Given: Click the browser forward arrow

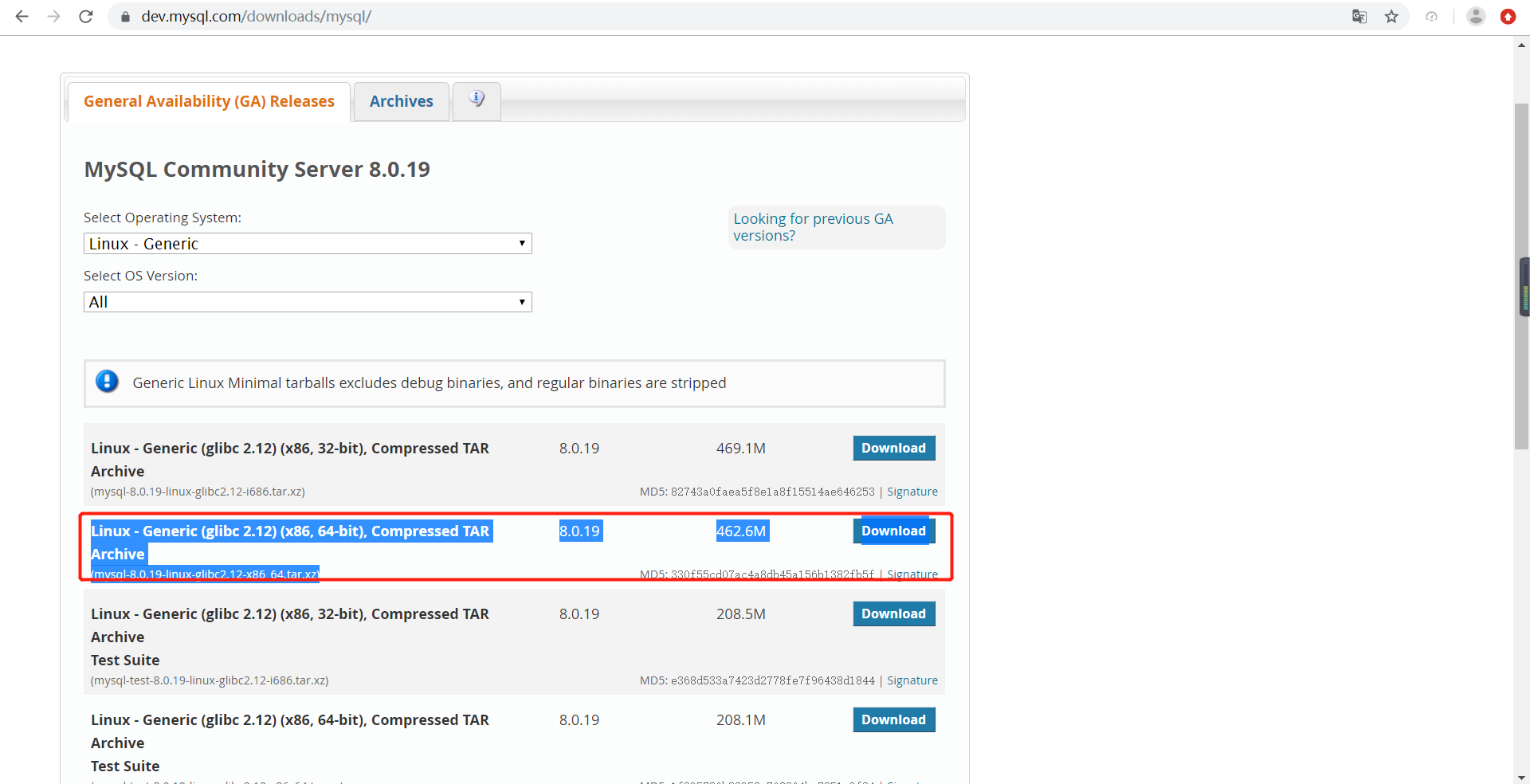Looking at the screenshot, I should tap(53, 16).
